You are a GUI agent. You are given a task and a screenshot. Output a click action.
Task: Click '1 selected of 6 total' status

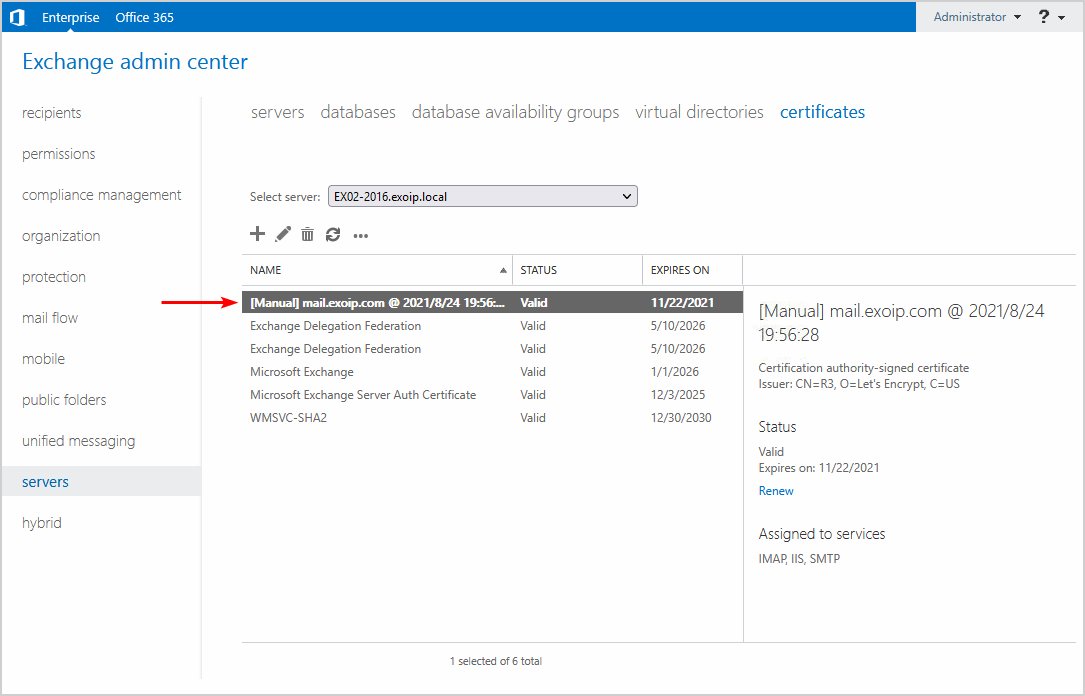[x=495, y=661]
